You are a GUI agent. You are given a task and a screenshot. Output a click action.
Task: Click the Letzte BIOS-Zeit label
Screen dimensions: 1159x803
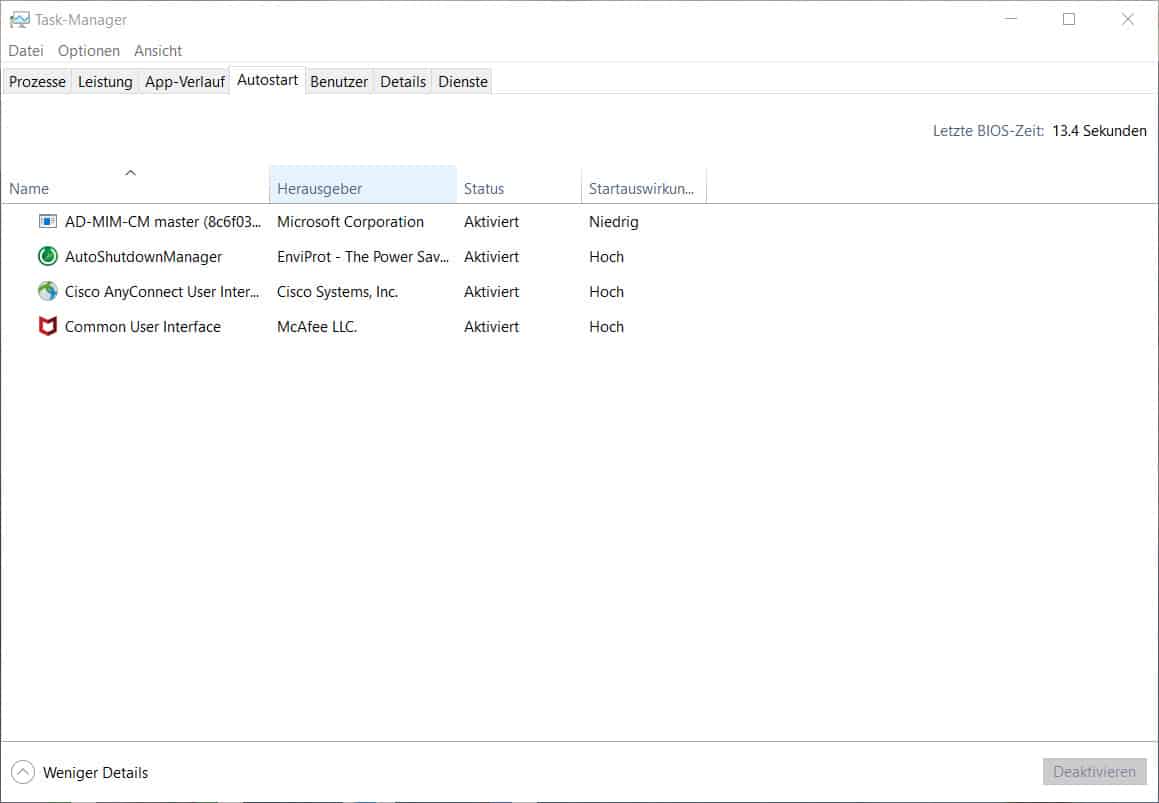click(x=988, y=131)
